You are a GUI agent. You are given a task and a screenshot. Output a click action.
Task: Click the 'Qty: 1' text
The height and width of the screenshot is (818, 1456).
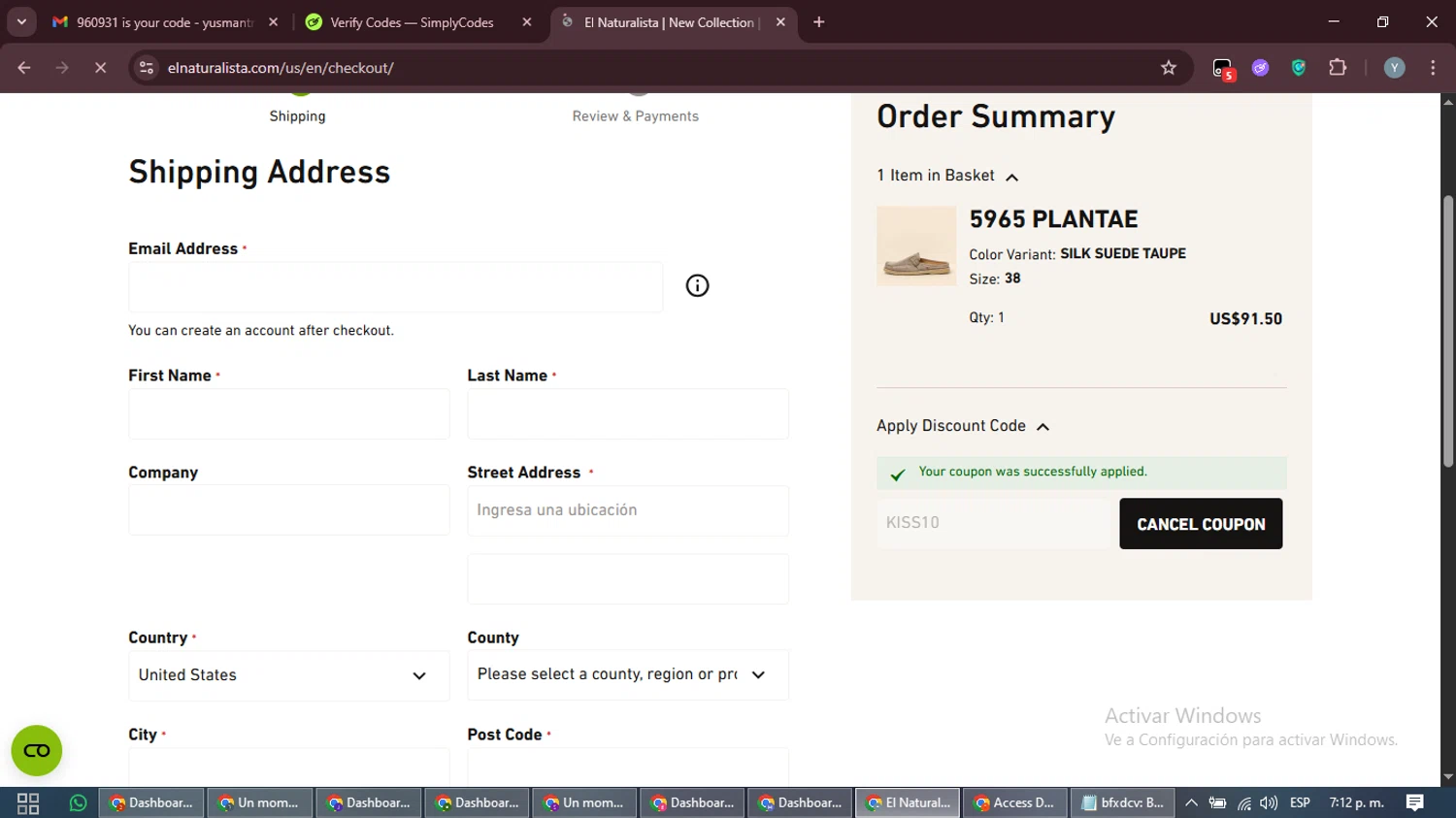tap(986, 317)
